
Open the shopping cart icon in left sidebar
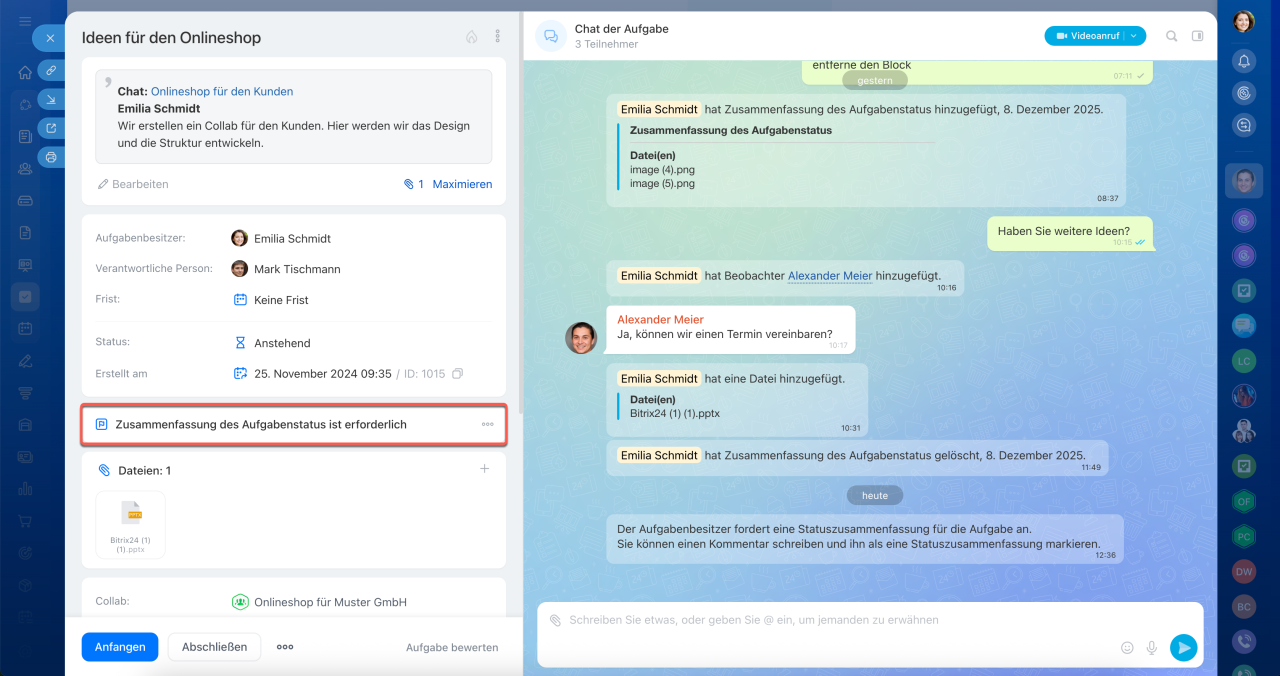[25, 521]
